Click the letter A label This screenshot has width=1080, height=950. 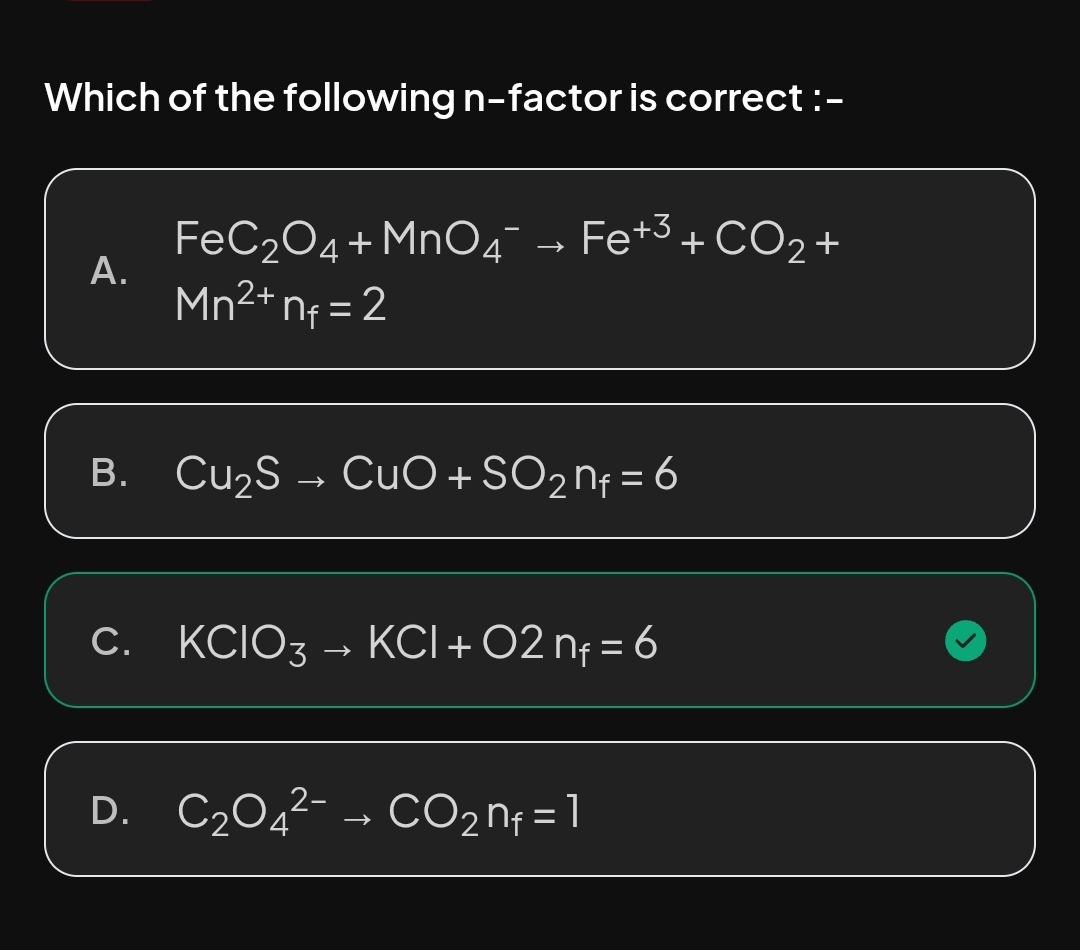click(x=110, y=271)
